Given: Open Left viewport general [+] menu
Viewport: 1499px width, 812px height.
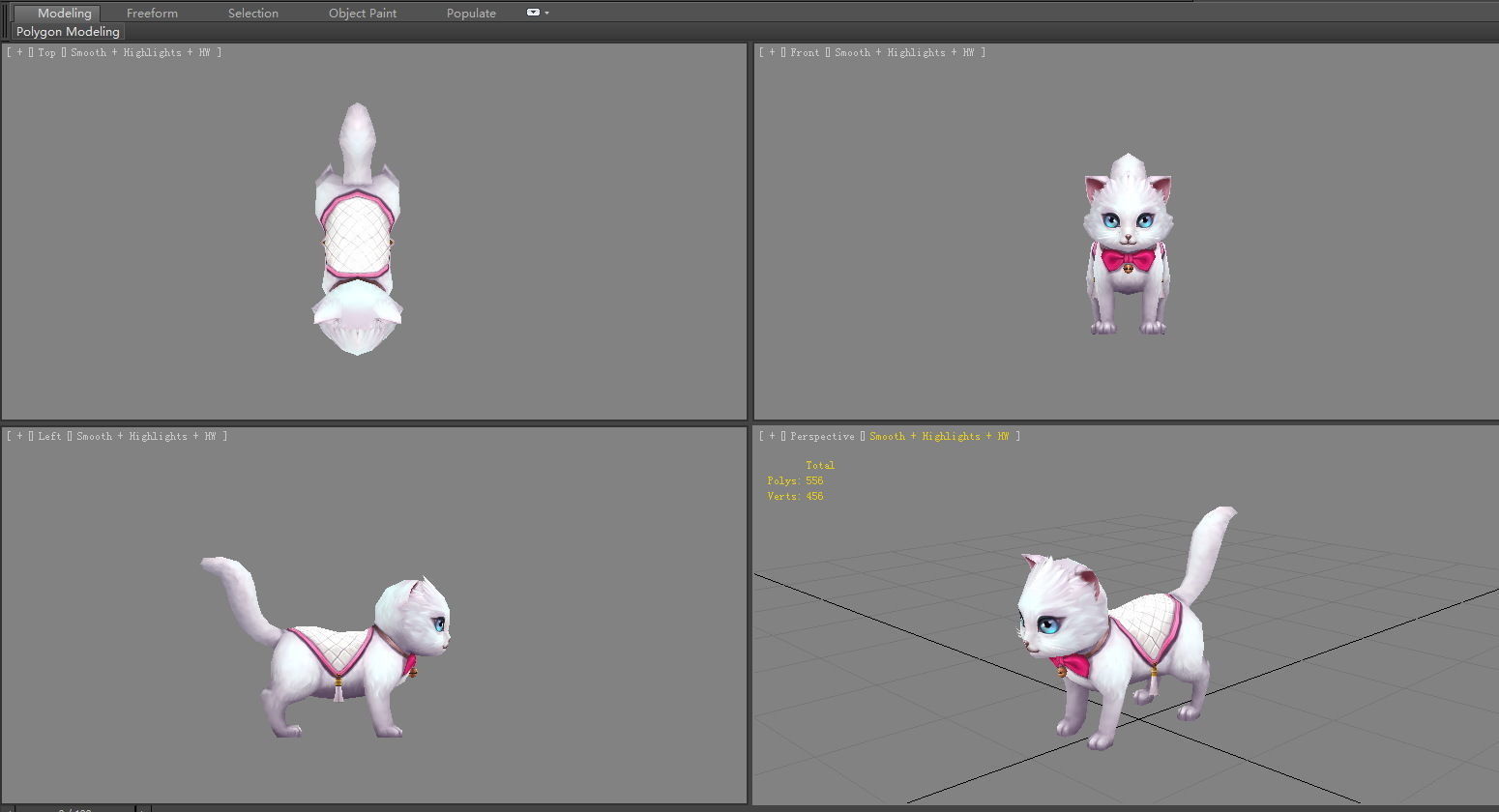Looking at the screenshot, I should [19, 436].
